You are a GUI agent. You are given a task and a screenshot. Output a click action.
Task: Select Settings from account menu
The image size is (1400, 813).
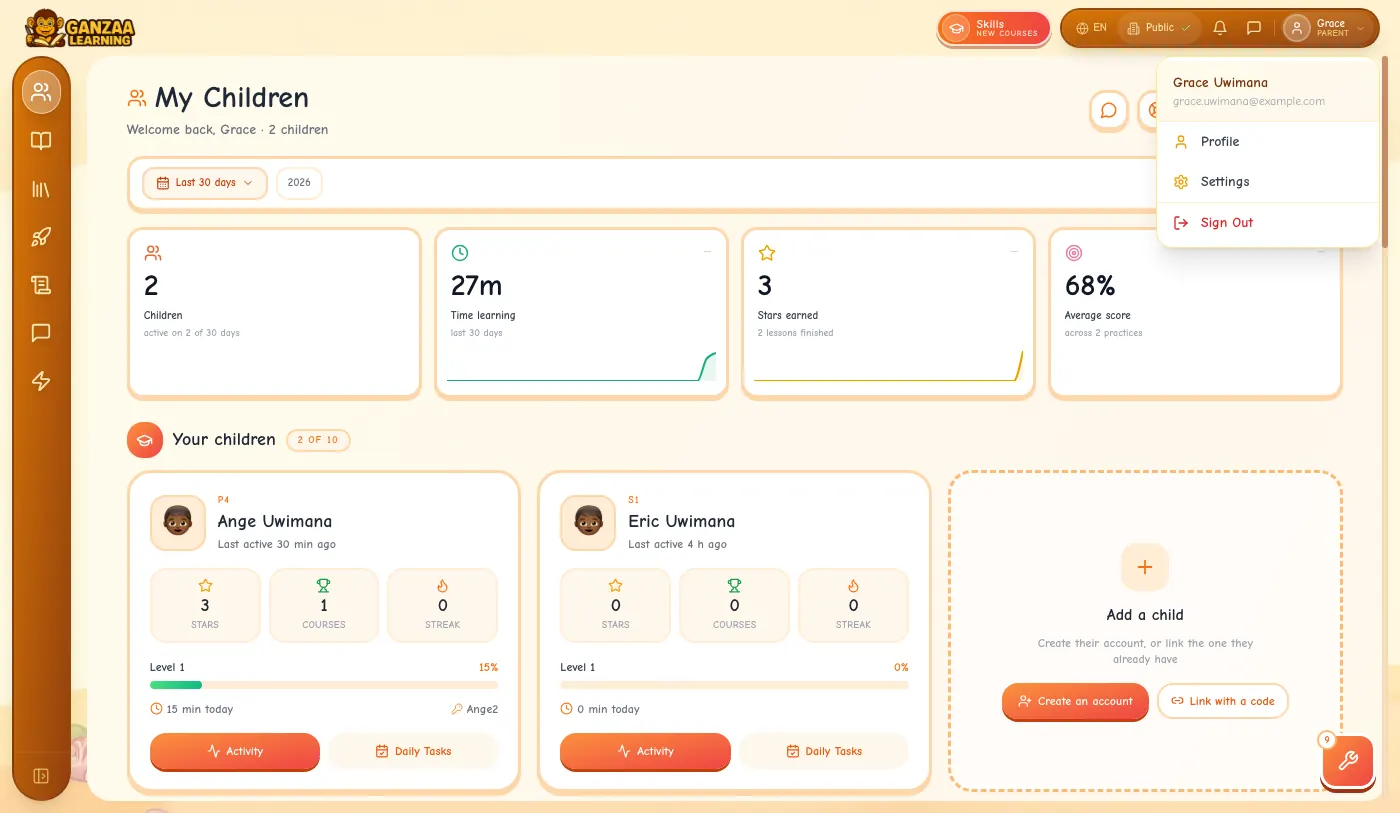1267,182
